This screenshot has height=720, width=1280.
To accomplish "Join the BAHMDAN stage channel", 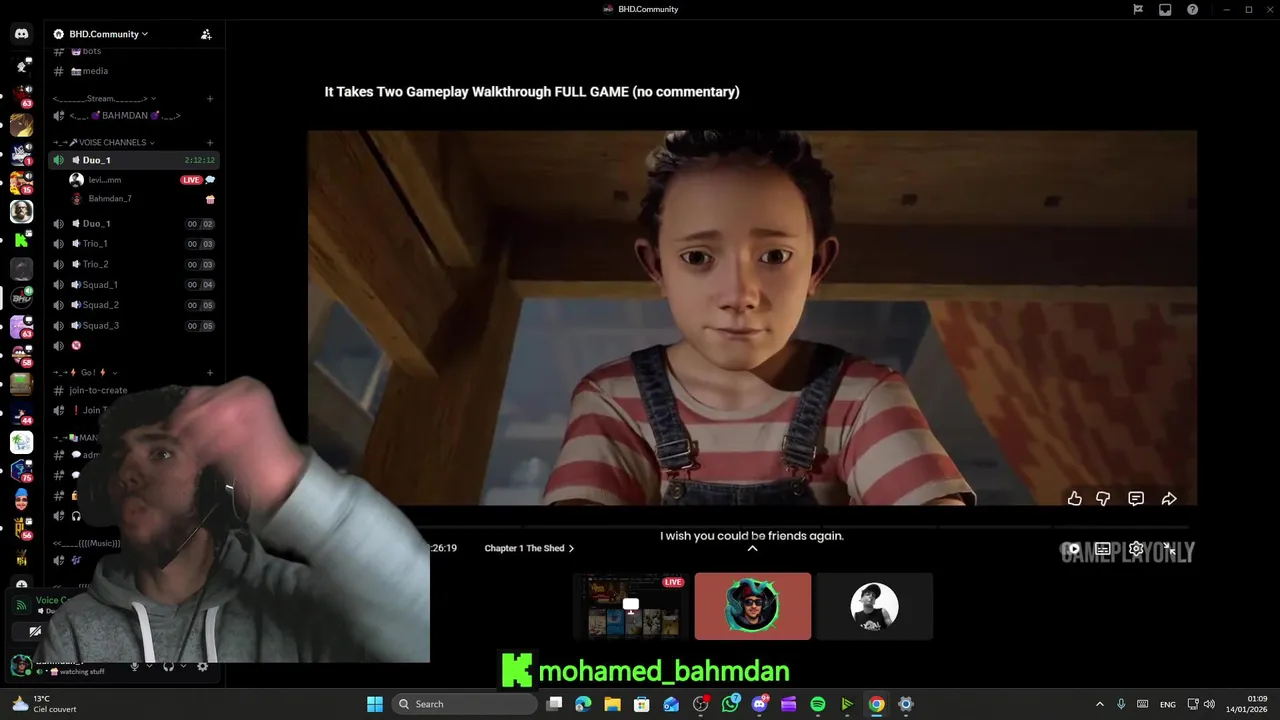I will tap(125, 116).
